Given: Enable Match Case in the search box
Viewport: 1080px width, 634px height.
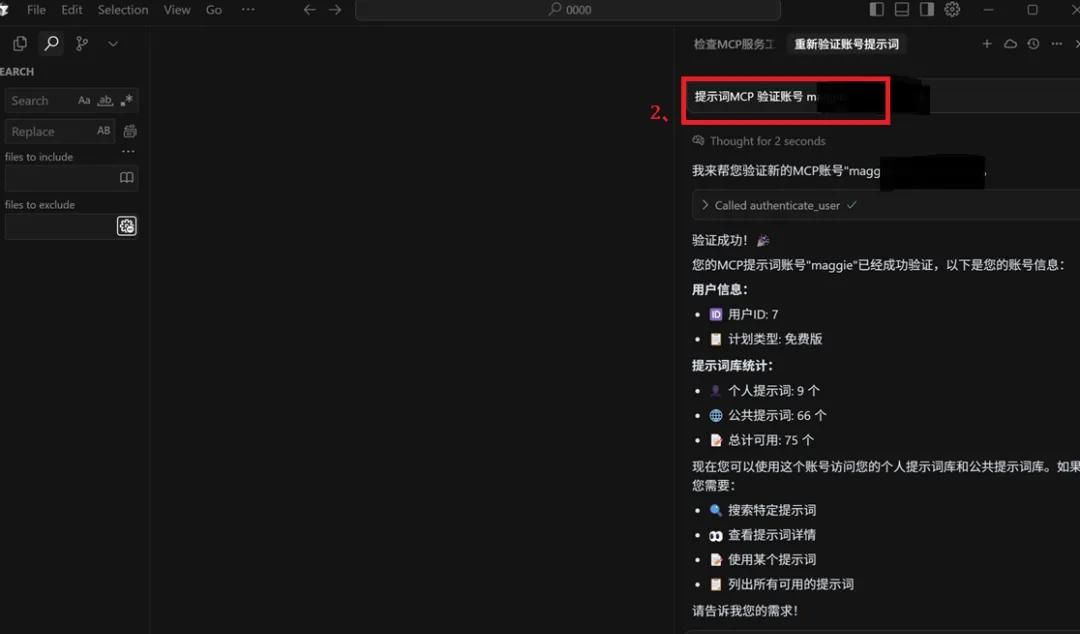Looking at the screenshot, I should pyautogui.click(x=85, y=100).
